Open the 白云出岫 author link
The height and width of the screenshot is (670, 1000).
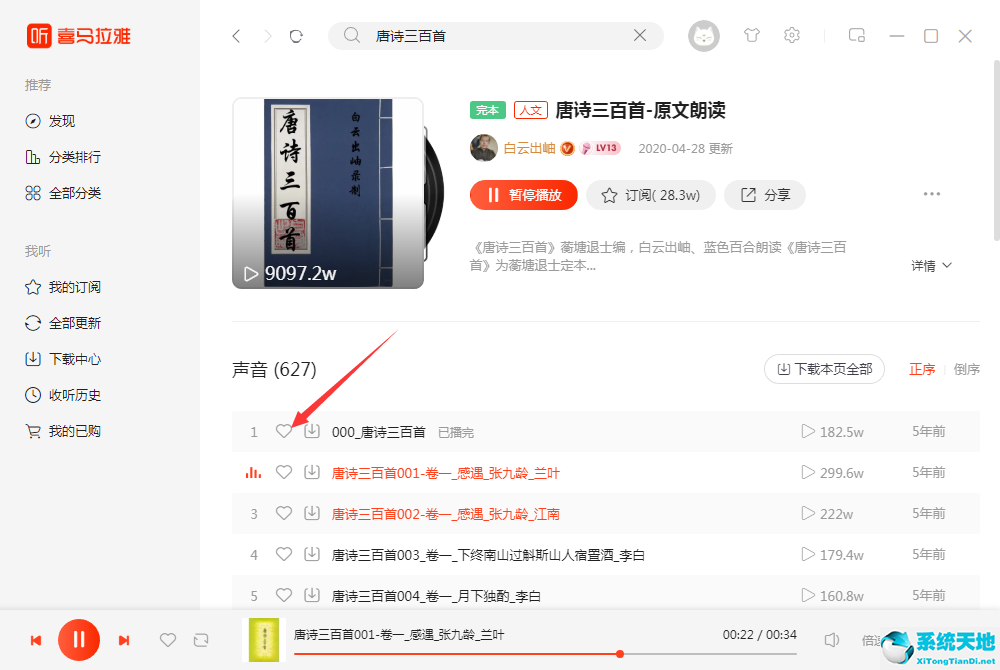(529, 149)
